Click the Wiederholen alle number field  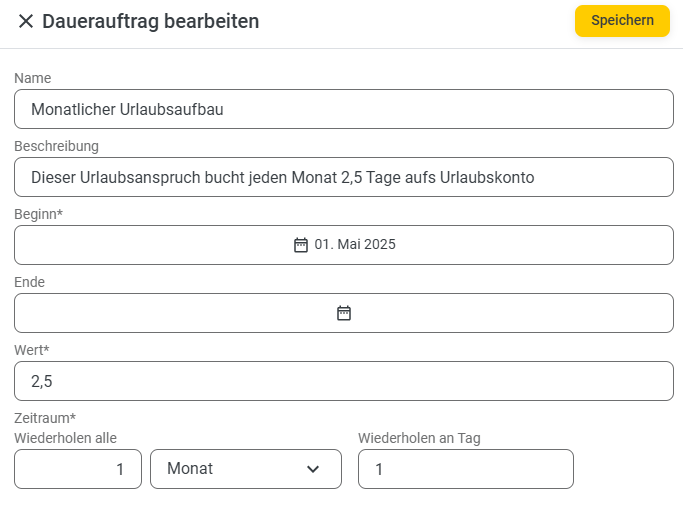pos(78,469)
